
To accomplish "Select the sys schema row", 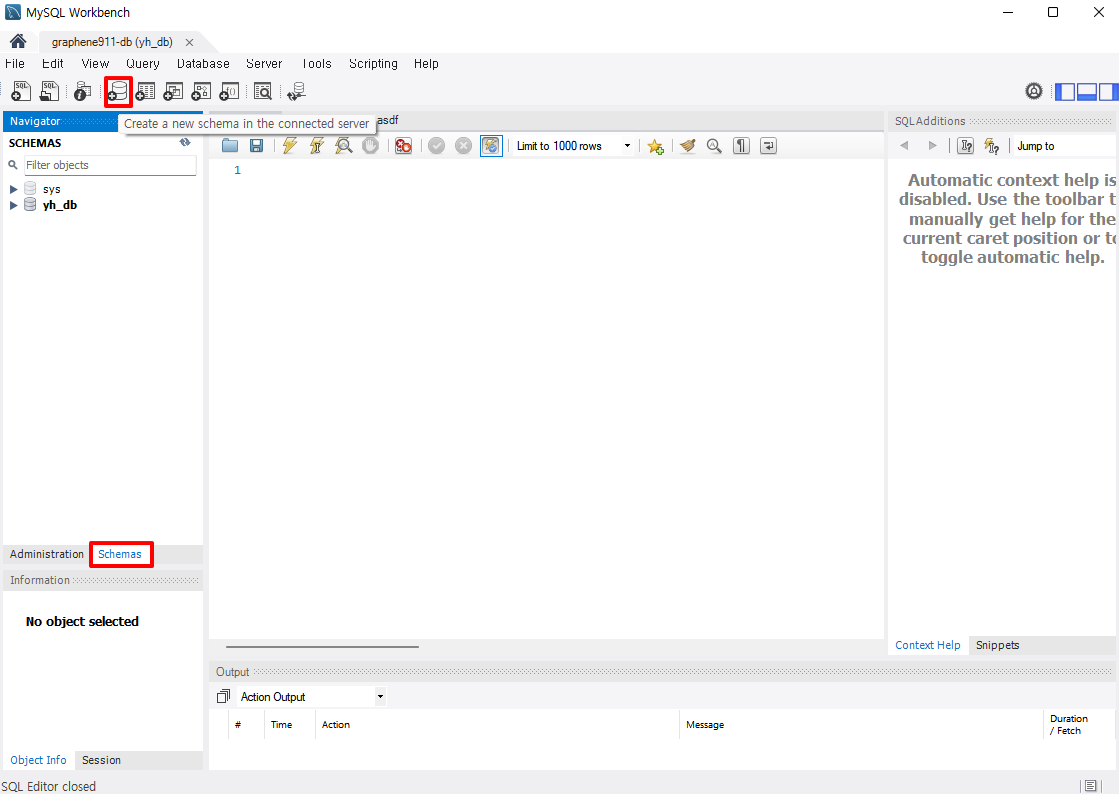I will (x=51, y=189).
